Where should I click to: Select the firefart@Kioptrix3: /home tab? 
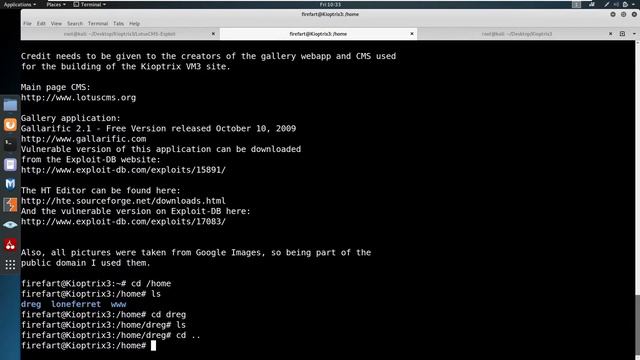coord(318,34)
